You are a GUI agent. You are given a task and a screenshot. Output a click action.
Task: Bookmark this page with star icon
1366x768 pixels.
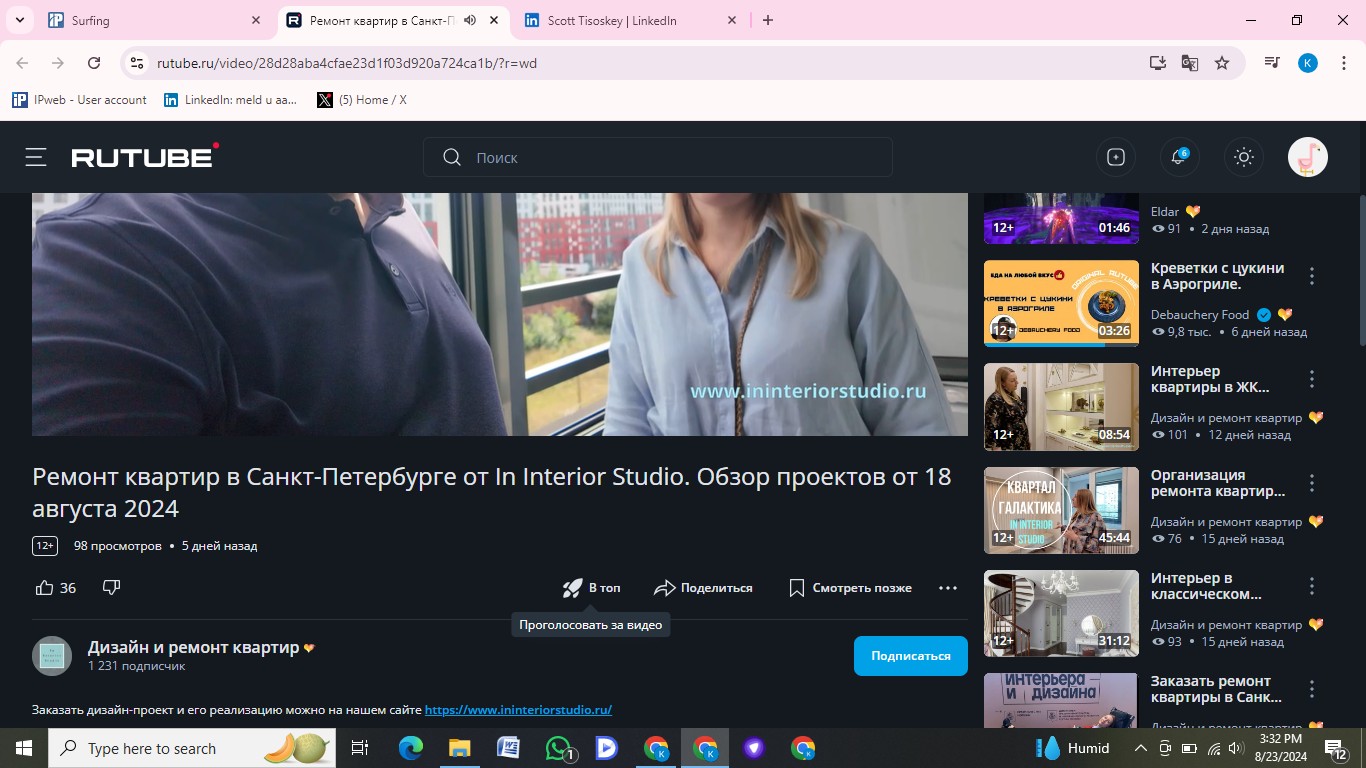tap(1222, 63)
